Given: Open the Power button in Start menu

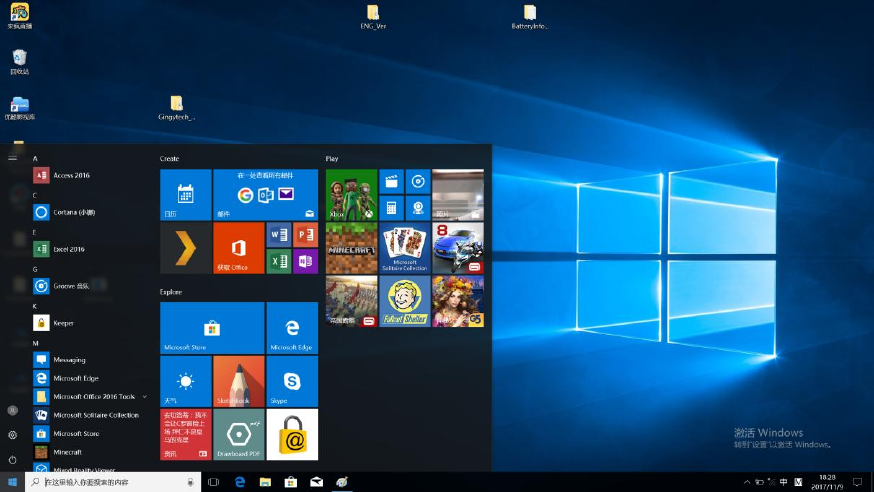Looking at the screenshot, I should [x=12, y=460].
